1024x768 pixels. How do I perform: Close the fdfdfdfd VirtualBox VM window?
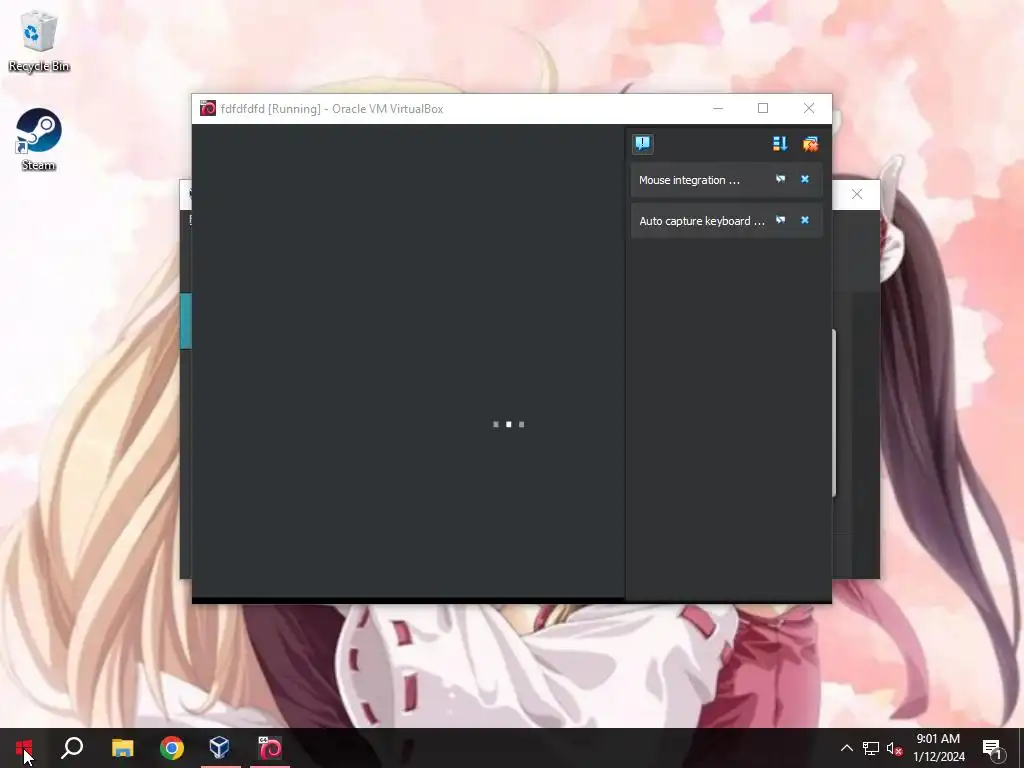pos(809,108)
